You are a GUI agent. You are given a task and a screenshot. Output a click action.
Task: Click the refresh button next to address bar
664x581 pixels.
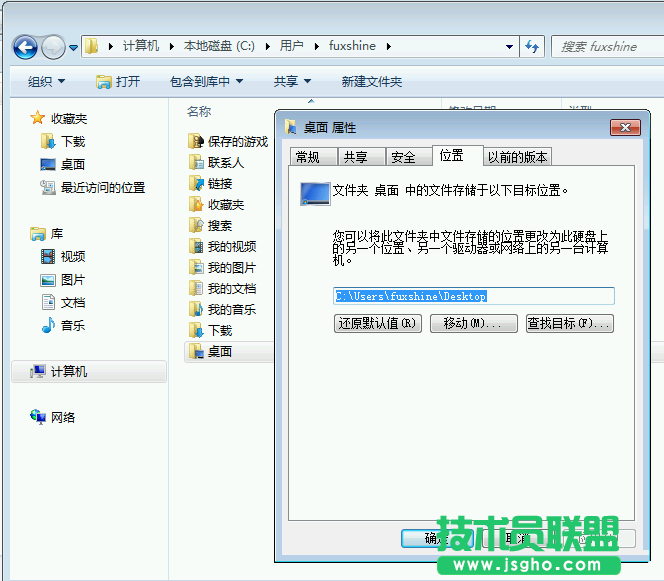[532, 47]
